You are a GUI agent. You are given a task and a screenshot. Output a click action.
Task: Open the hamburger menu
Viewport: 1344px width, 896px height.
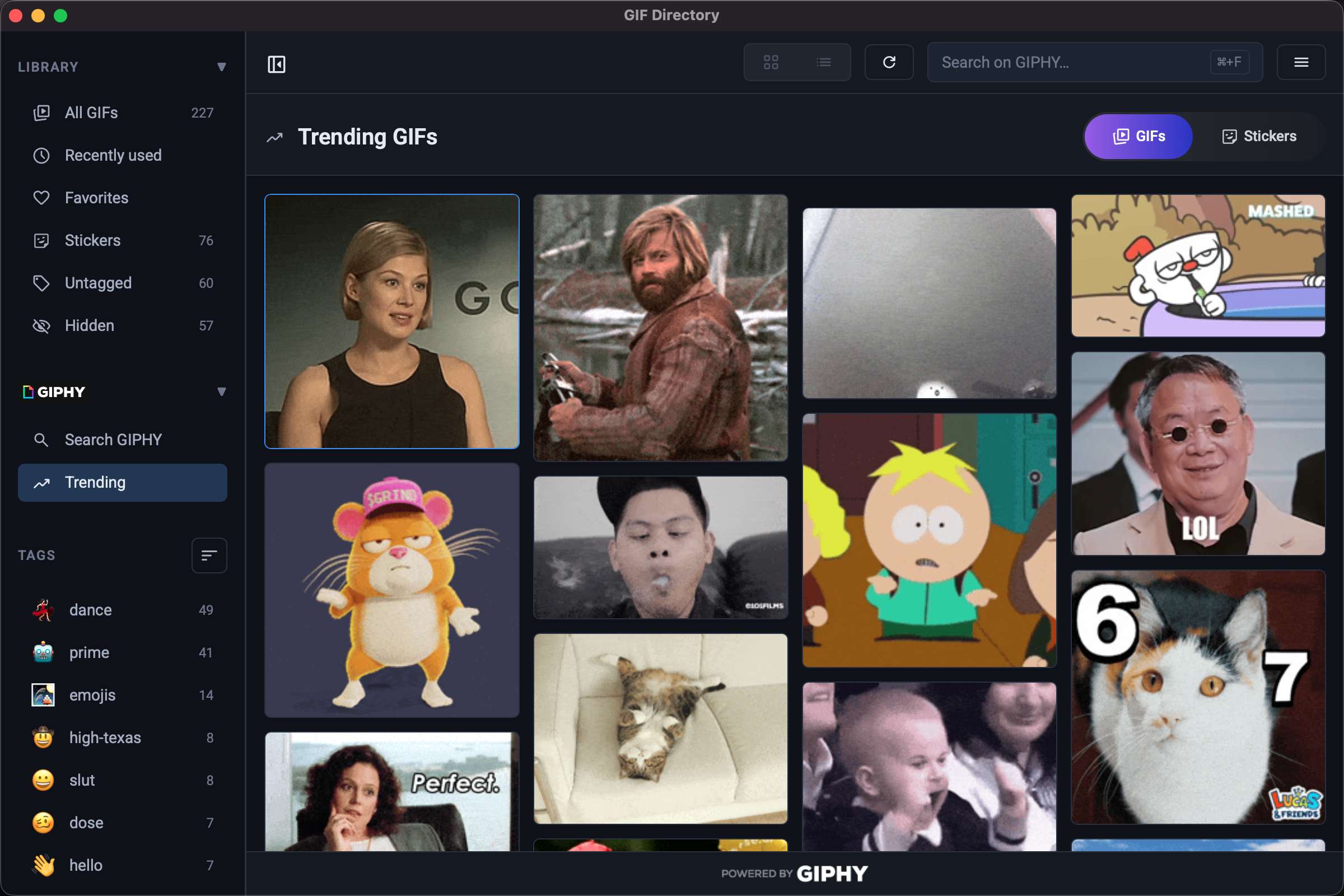coord(1300,62)
